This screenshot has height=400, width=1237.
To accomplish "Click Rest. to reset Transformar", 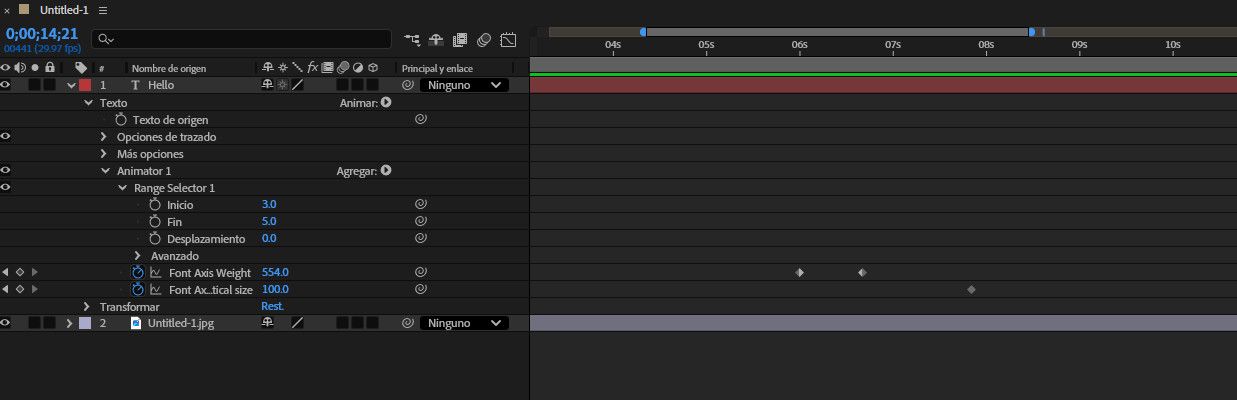I will coord(272,306).
